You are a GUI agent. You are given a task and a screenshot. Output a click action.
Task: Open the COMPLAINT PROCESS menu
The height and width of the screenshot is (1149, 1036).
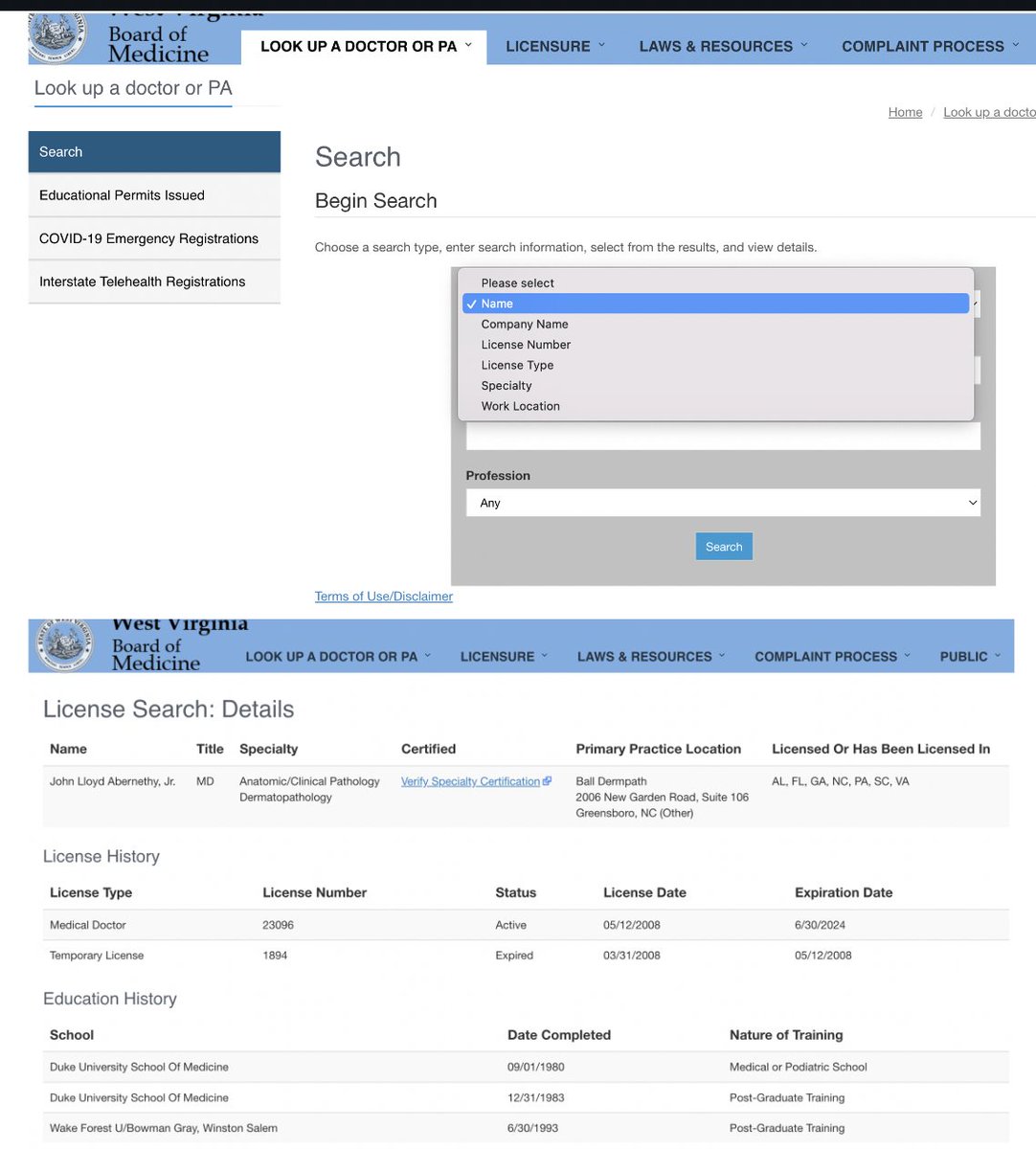coord(923,45)
